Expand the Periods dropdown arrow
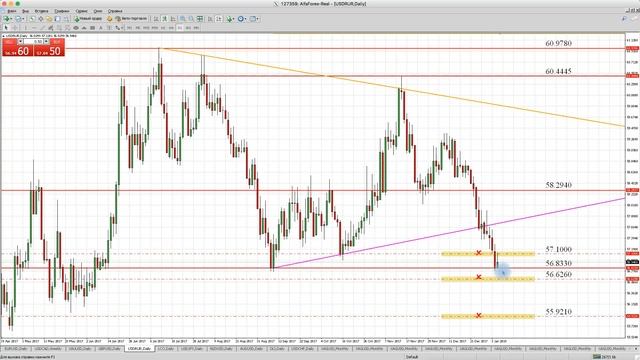The width and height of the screenshot is (640, 360). (246, 19)
